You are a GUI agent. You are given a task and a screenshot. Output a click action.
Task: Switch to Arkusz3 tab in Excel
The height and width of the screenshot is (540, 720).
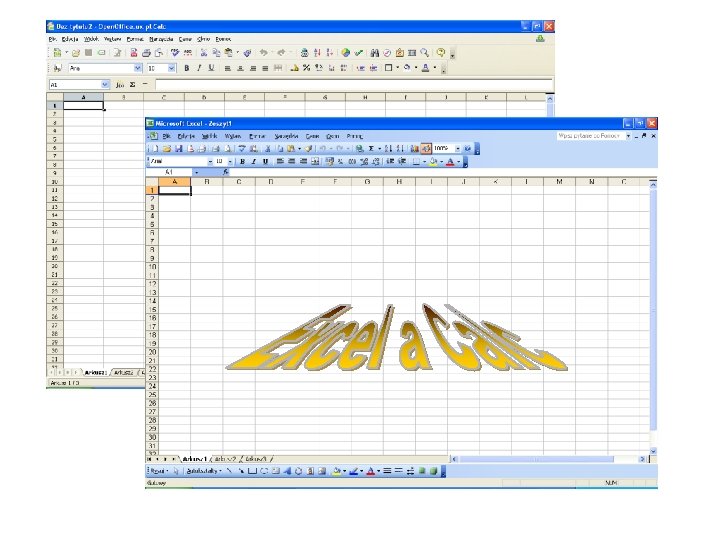pos(256,459)
